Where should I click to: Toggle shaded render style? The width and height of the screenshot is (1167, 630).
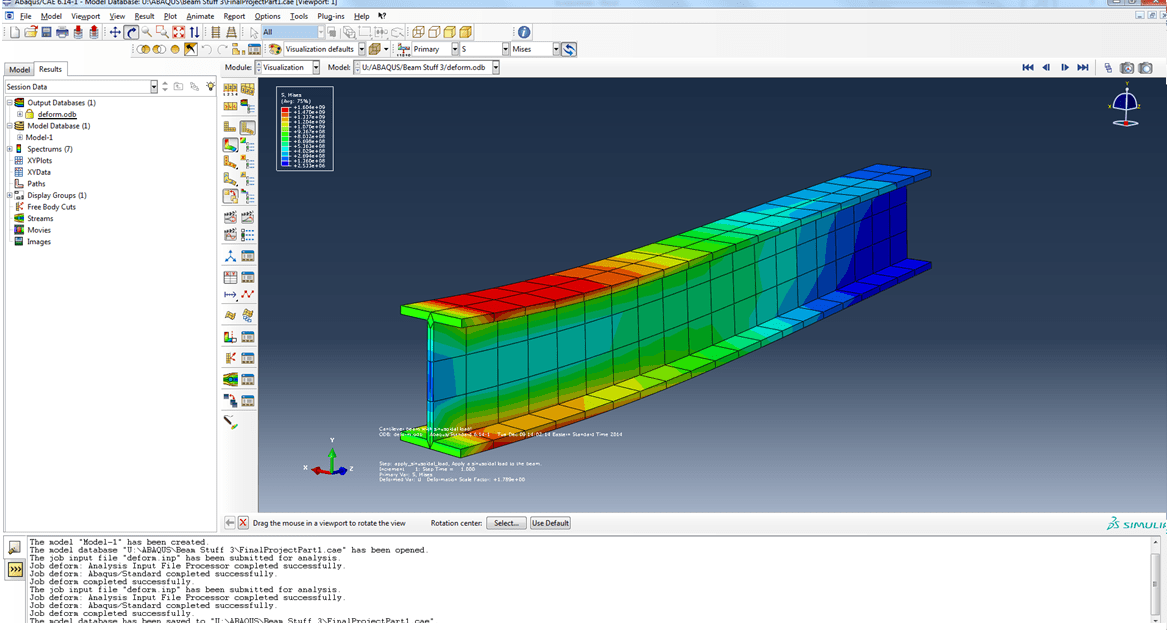[x=465, y=32]
